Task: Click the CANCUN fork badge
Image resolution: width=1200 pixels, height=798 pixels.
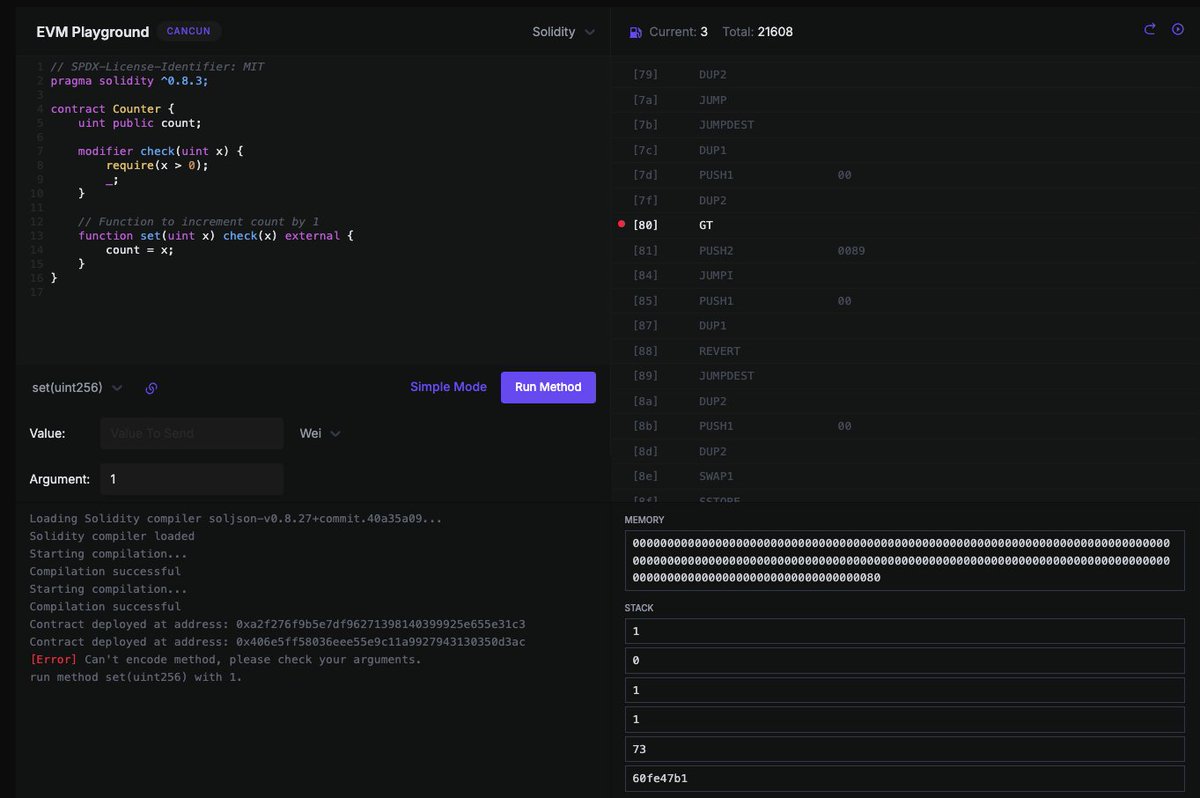Action: [x=189, y=31]
